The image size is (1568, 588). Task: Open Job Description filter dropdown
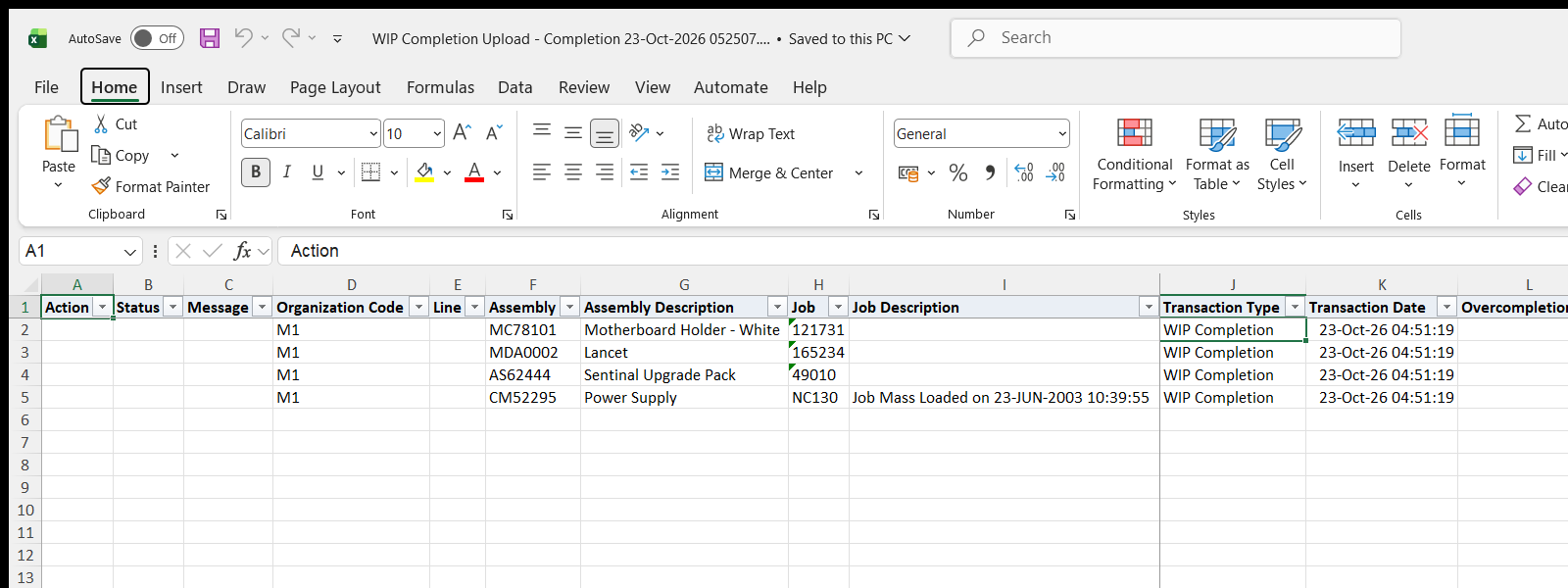[1148, 308]
